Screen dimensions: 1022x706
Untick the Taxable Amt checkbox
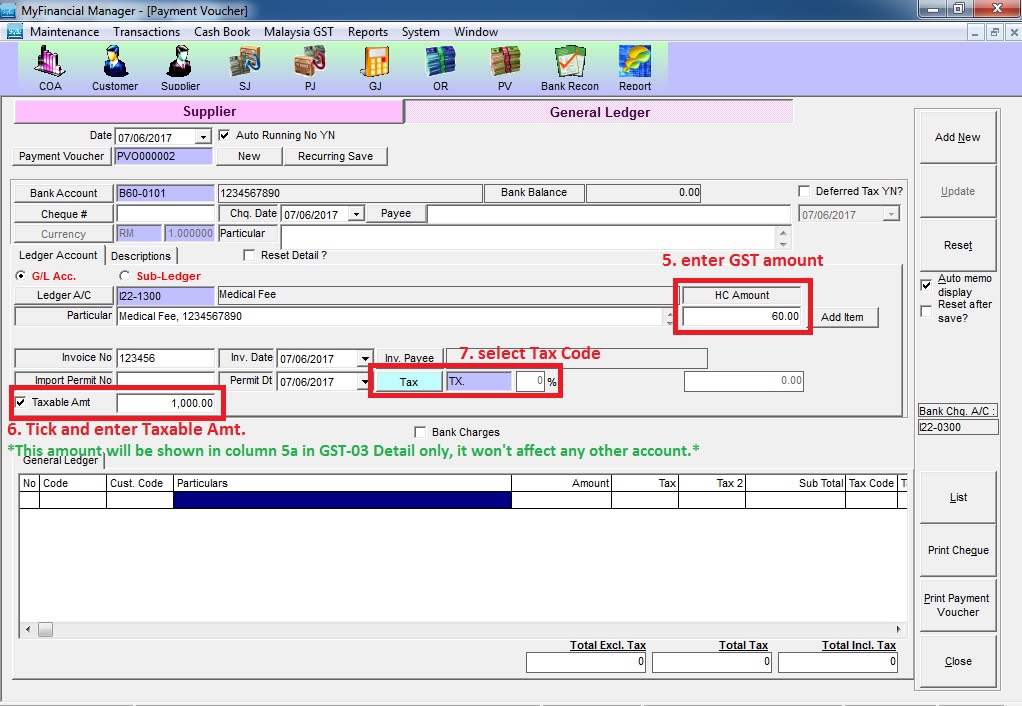pos(22,403)
